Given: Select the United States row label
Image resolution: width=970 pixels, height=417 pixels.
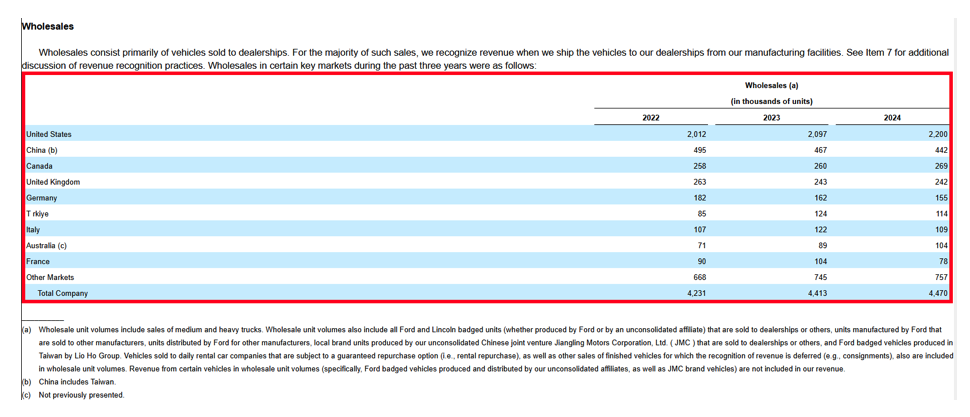Looking at the screenshot, I should click(x=49, y=134).
